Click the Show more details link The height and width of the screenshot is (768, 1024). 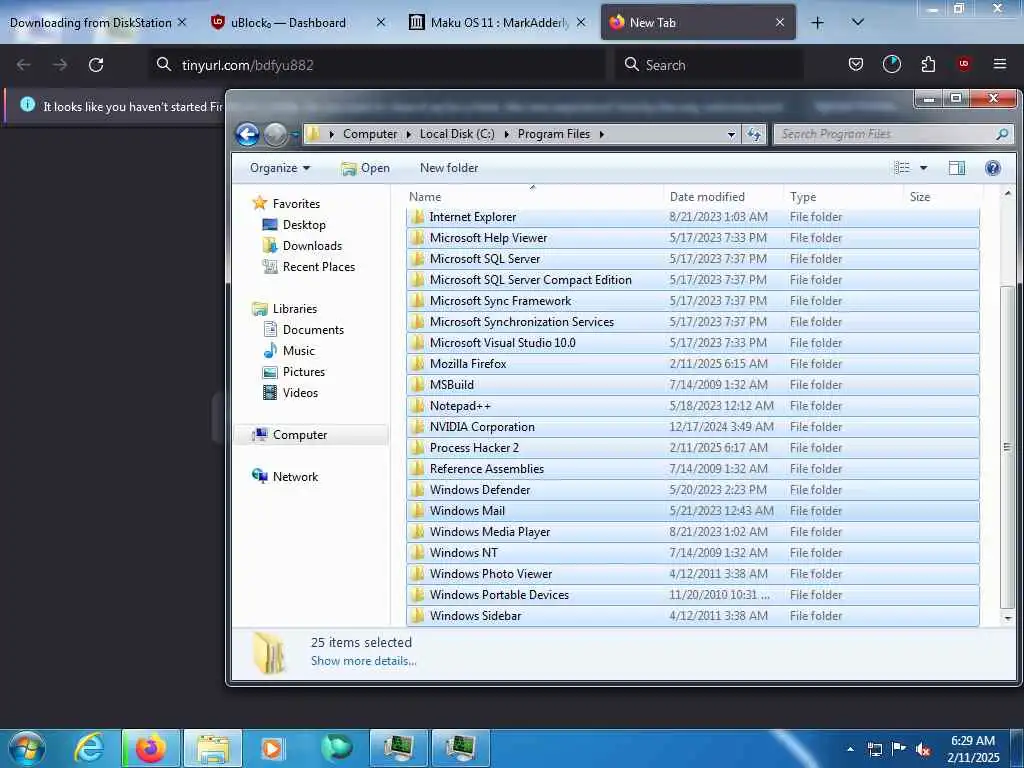[364, 661]
